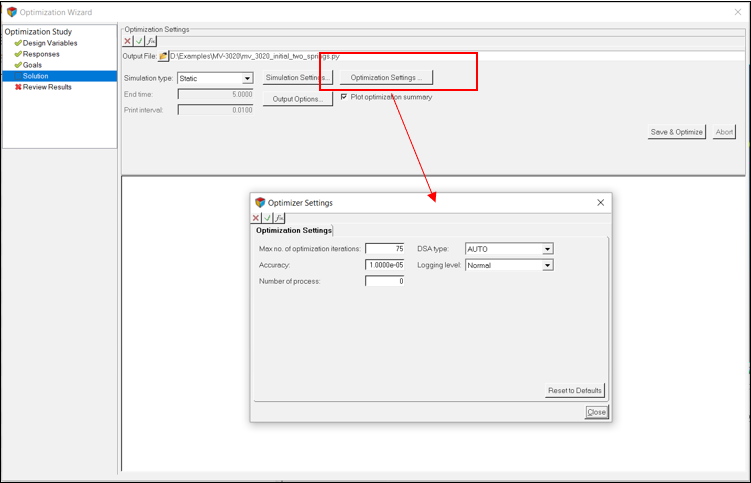This screenshot has height=483, width=751.
Task: Click the fx icon in the Optimizer Settings dialog
Action: [x=279, y=218]
